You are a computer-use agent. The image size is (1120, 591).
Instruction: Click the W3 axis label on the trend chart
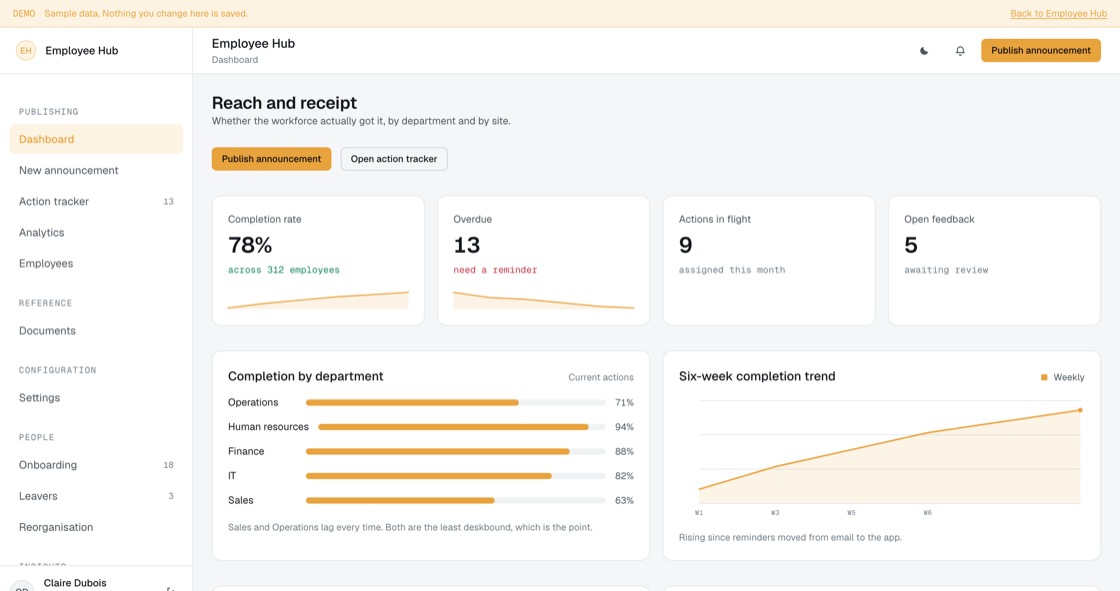775,513
